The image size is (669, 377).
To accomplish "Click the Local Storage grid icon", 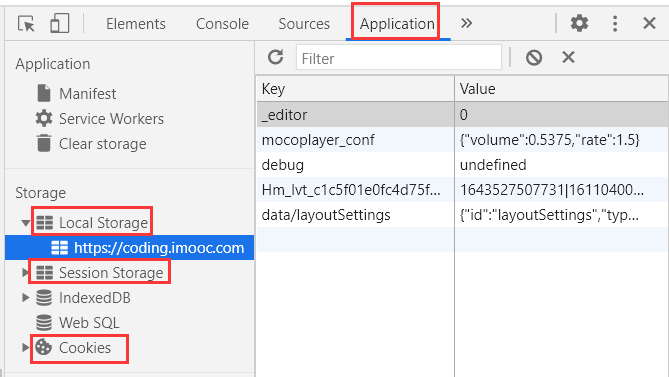I will (44, 223).
